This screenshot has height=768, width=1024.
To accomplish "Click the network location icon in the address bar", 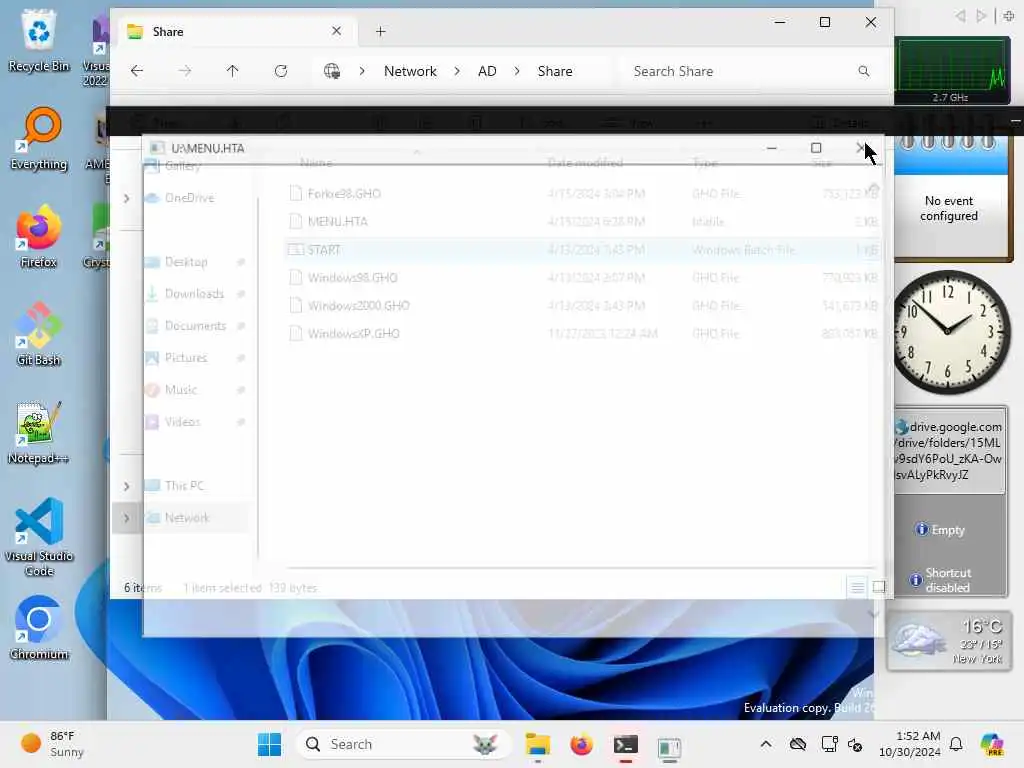I will coord(332,71).
